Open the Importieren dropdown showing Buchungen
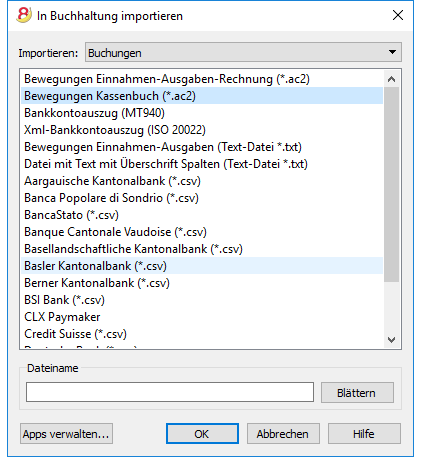 243,52
